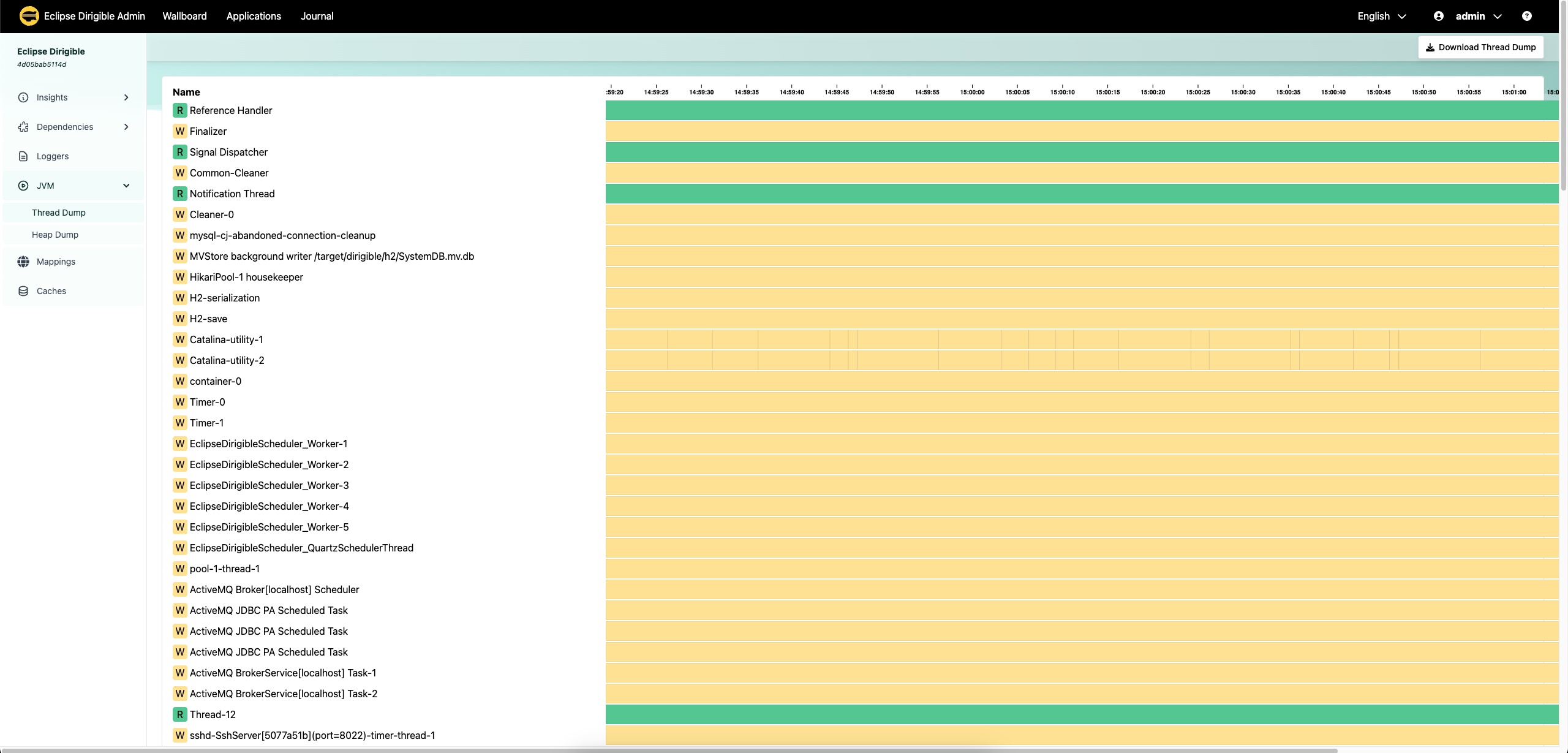The width and height of the screenshot is (1568, 753).
Task: Click the W state badge for Finalizer
Action: pyautogui.click(x=179, y=131)
